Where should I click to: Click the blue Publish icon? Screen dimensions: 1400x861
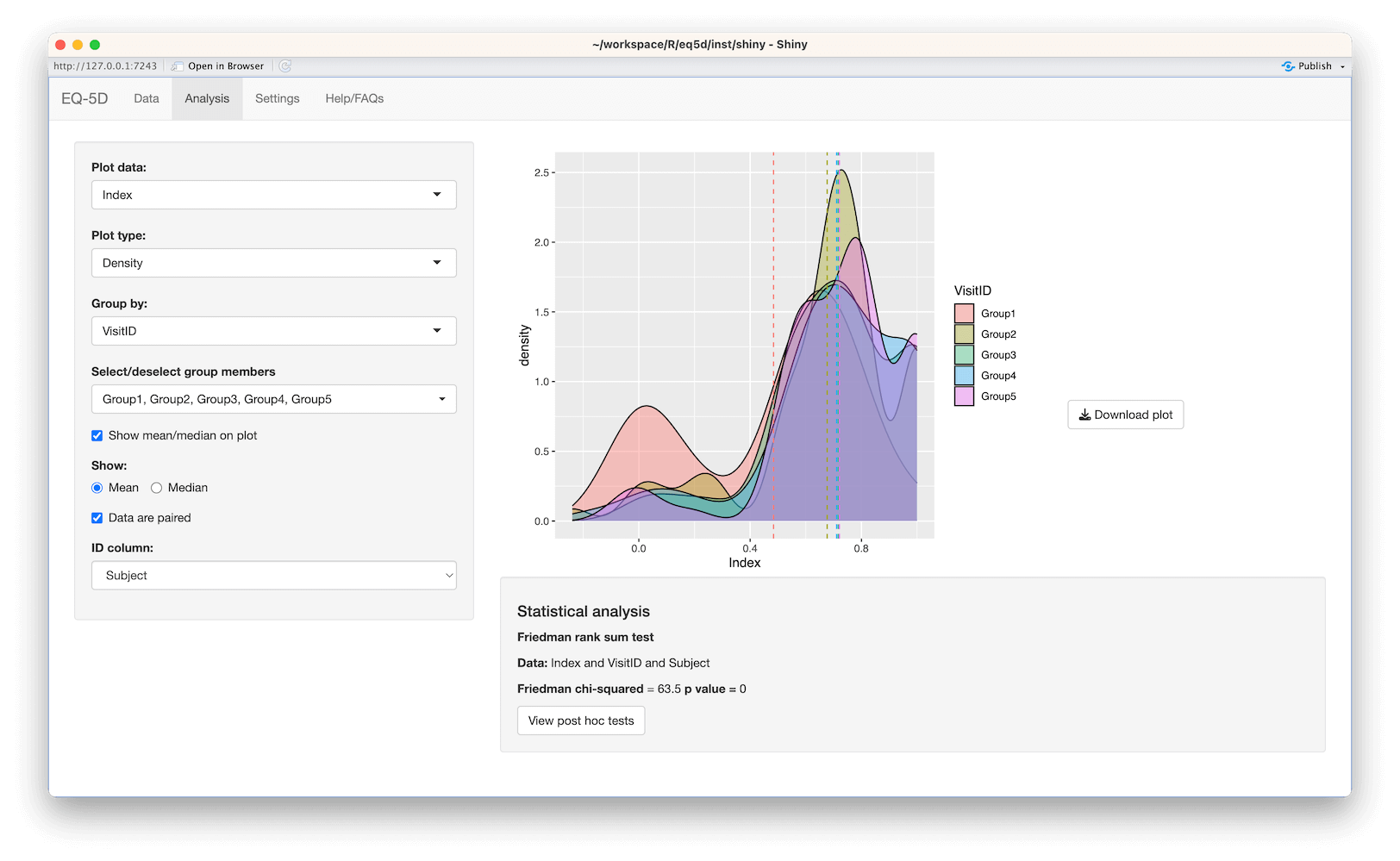coord(1289,66)
